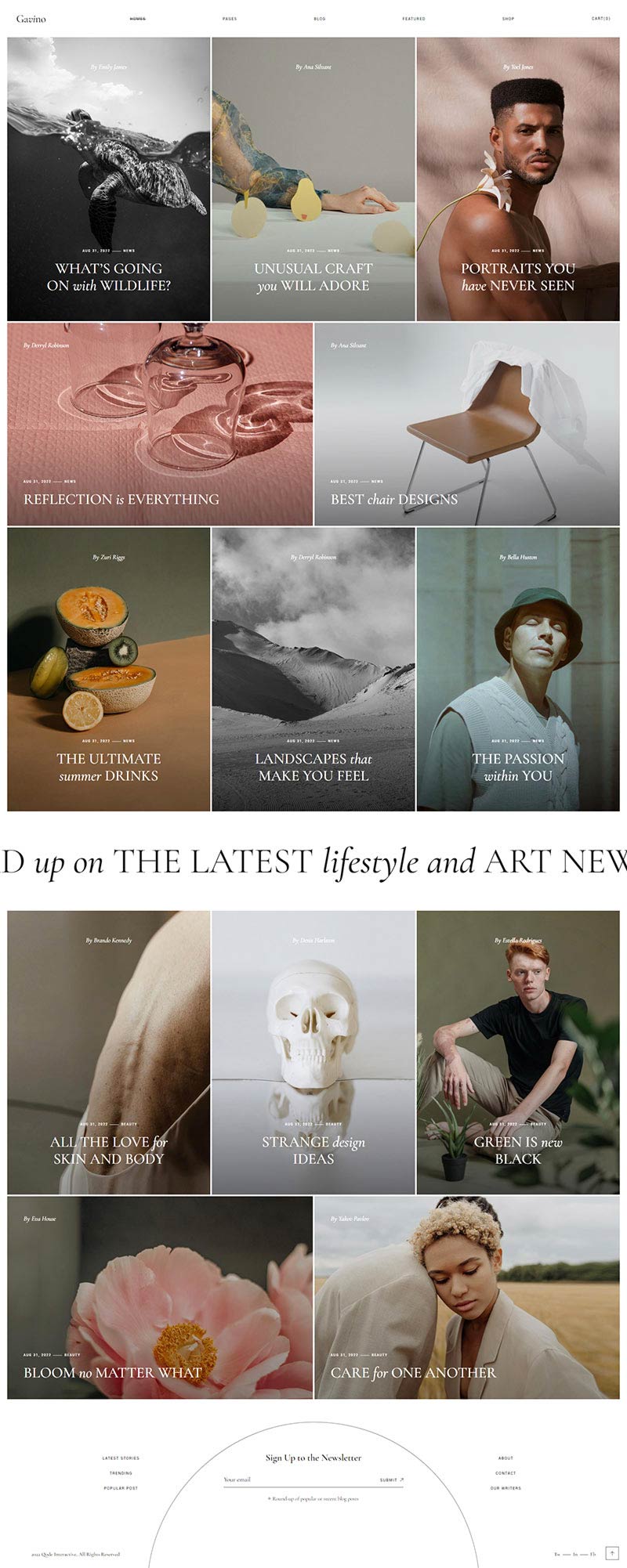Image resolution: width=627 pixels, height=1568 pixels.
Task: Expand the Shop menu
Action: [508, 19]
